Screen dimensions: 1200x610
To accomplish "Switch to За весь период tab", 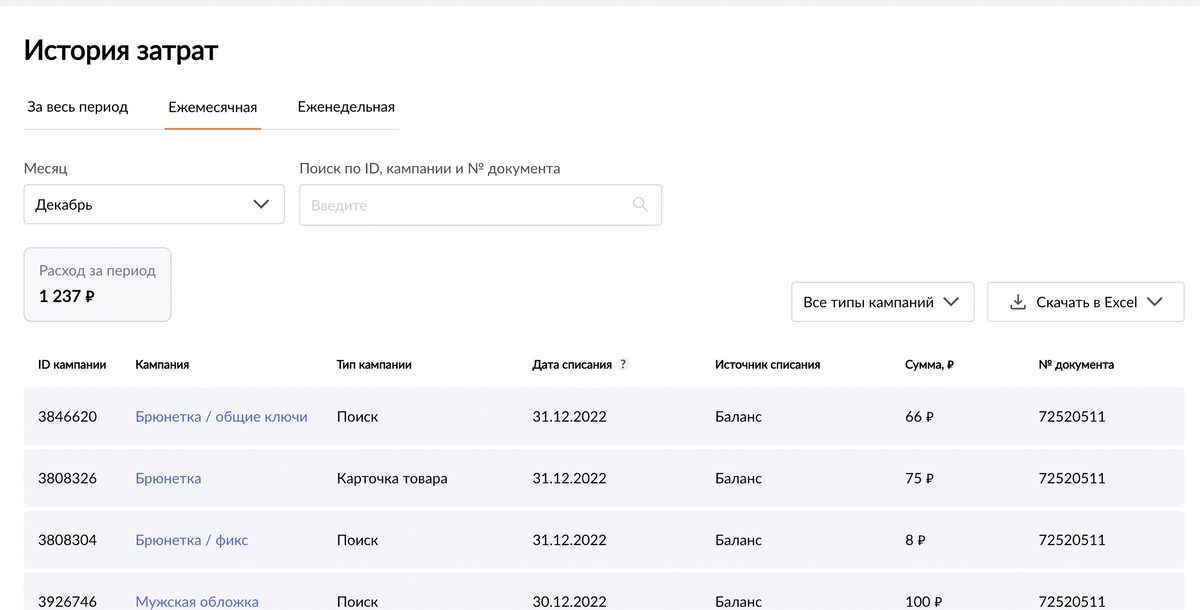I will [78, 107].
